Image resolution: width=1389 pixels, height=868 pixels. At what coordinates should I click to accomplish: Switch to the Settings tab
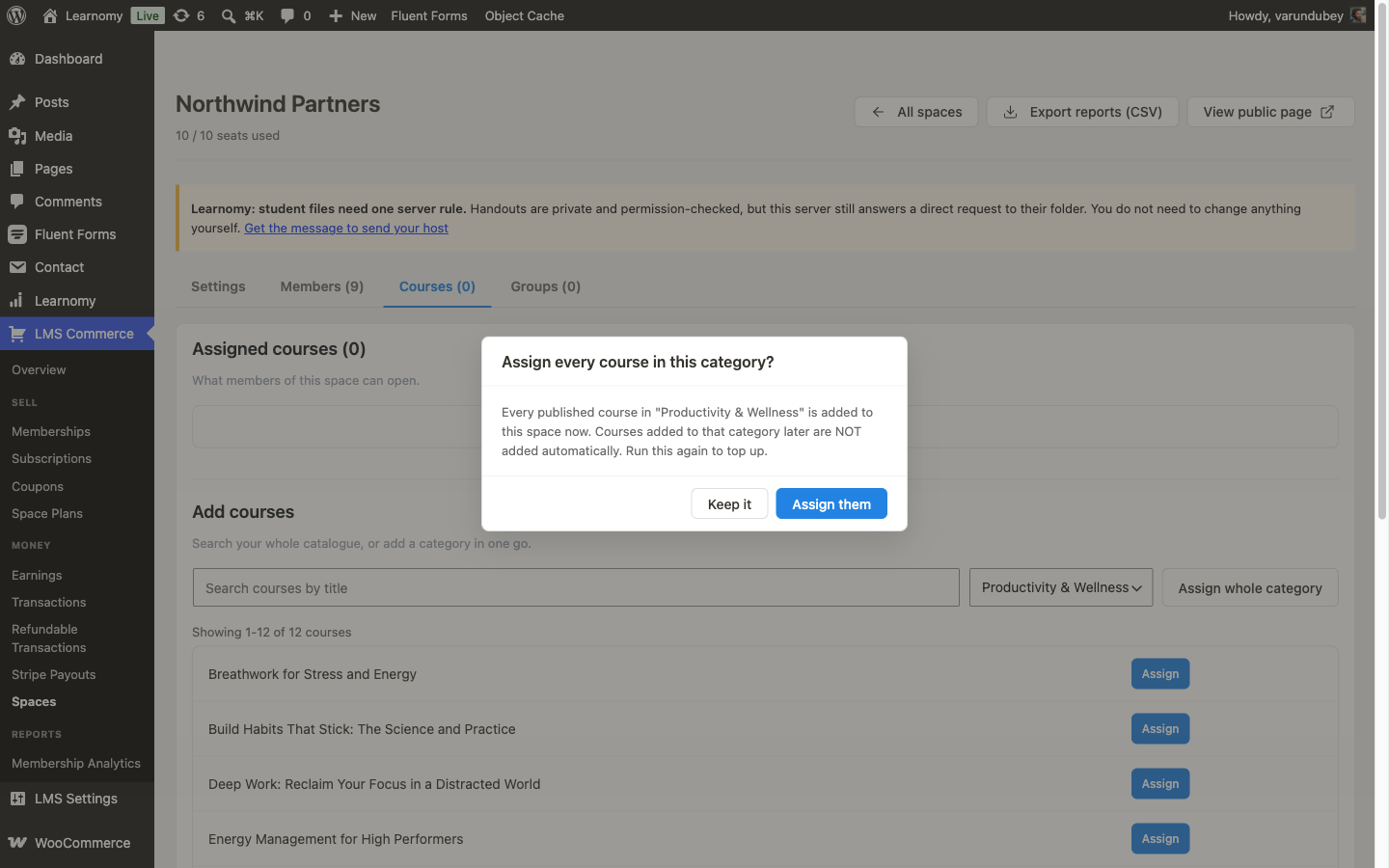[x=218, y=286]
